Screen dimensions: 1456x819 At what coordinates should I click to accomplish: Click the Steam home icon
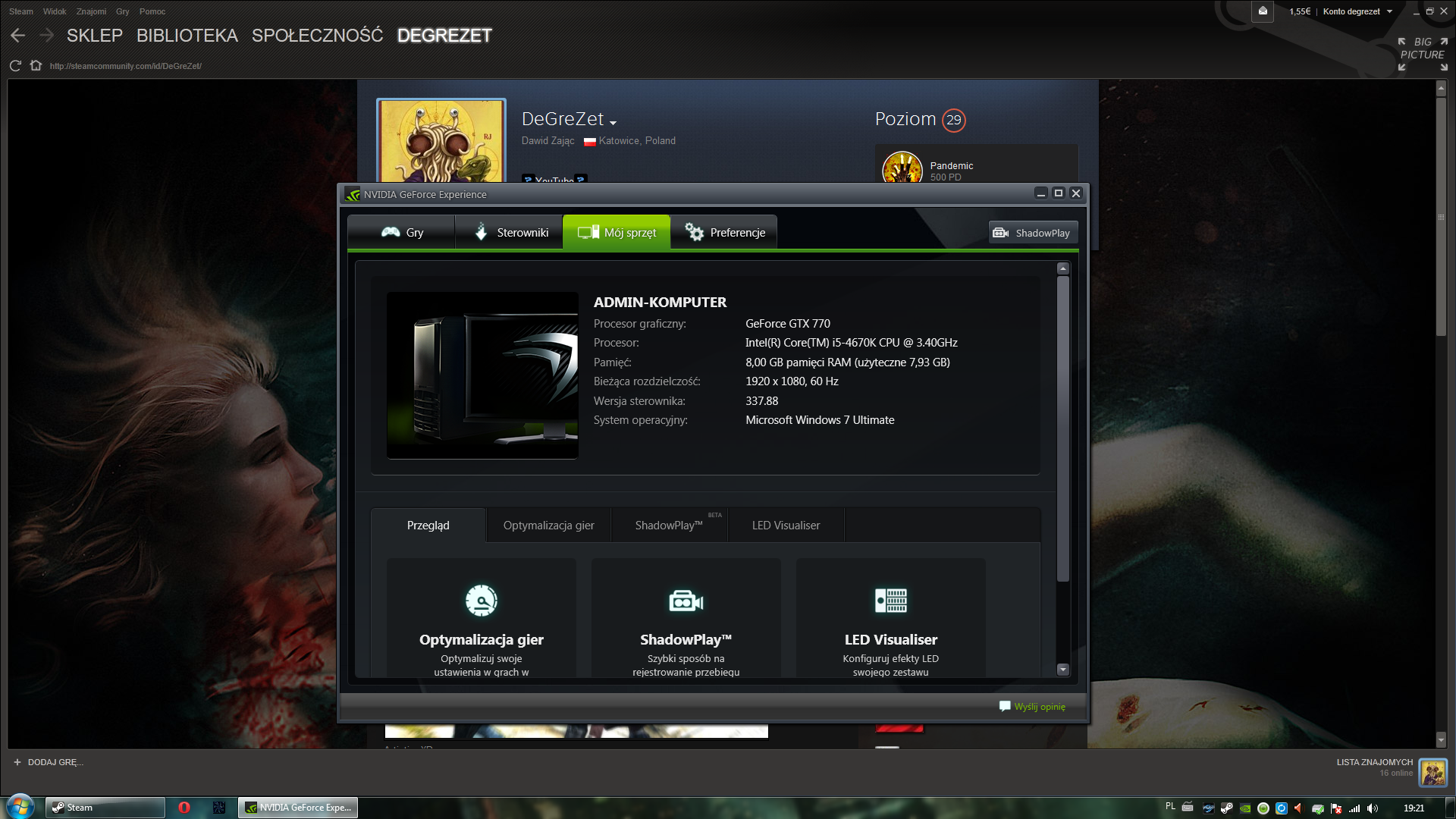pos(36,65)
